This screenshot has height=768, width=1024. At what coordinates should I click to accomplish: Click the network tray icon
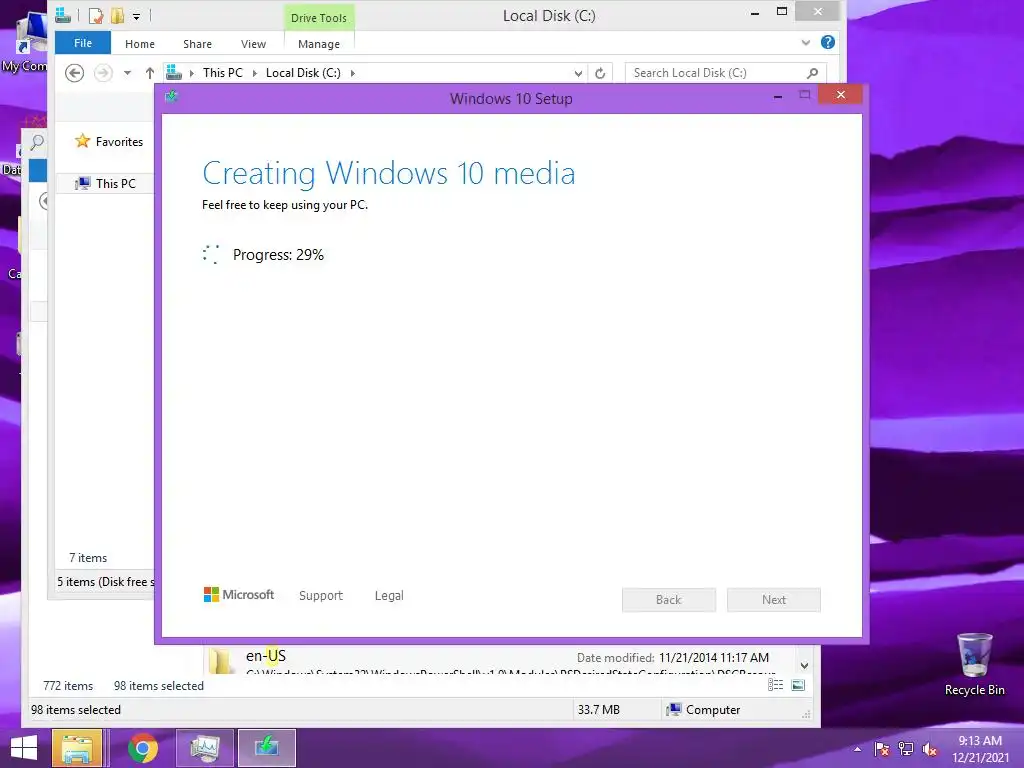click(x=906, y=749)
